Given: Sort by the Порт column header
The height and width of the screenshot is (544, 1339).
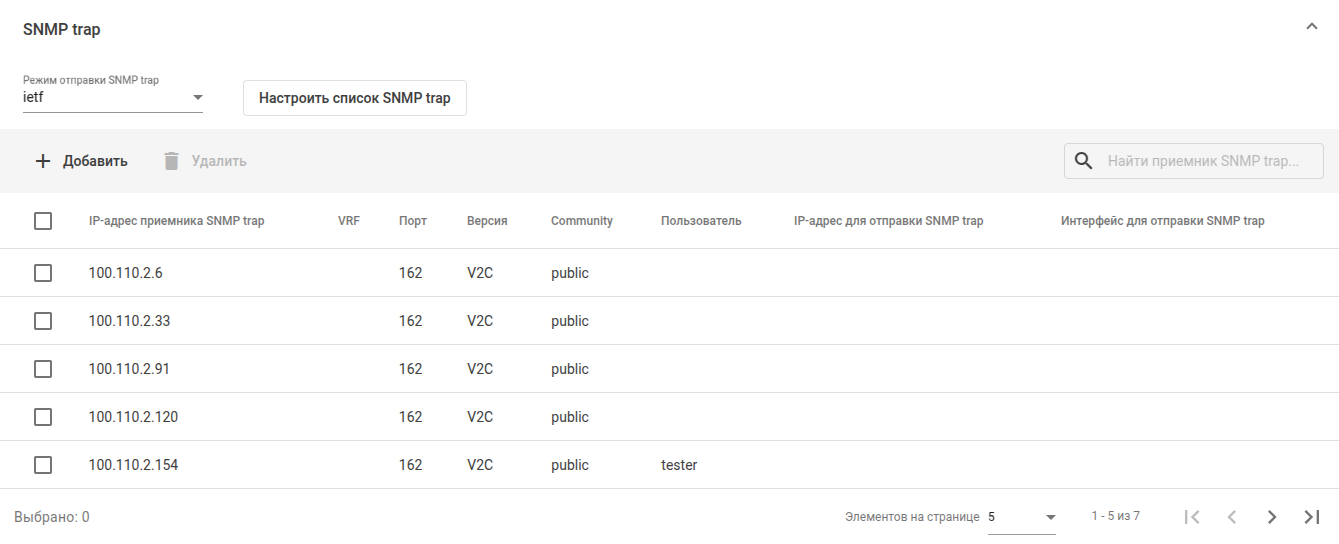Looking at the screenshot, I should 412,221.
